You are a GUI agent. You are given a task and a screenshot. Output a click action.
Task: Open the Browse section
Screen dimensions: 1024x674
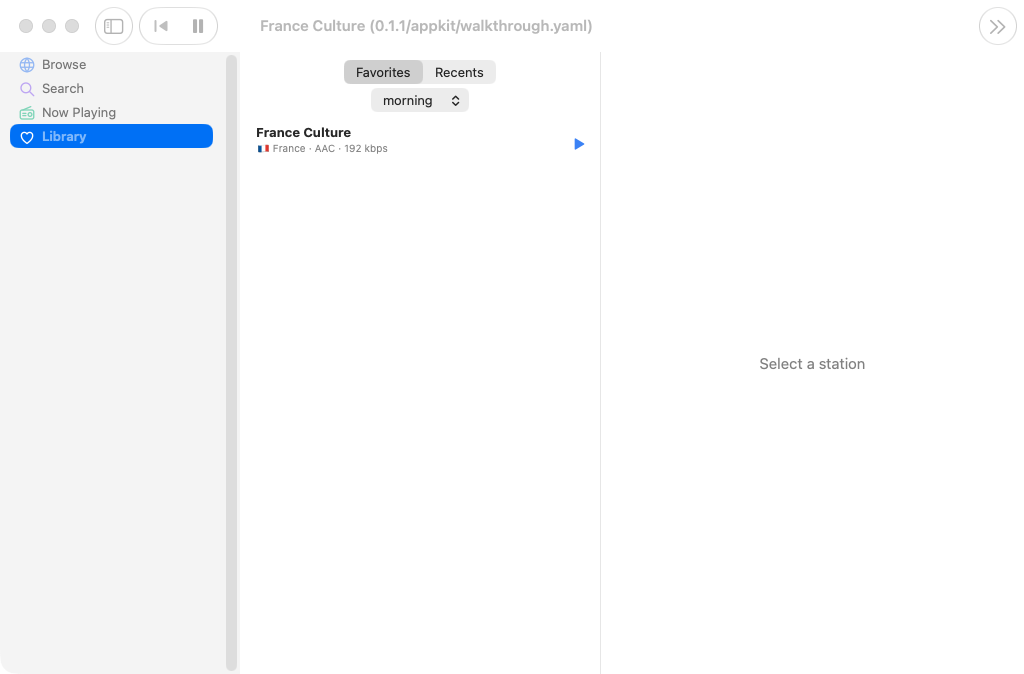pos(111,65)
